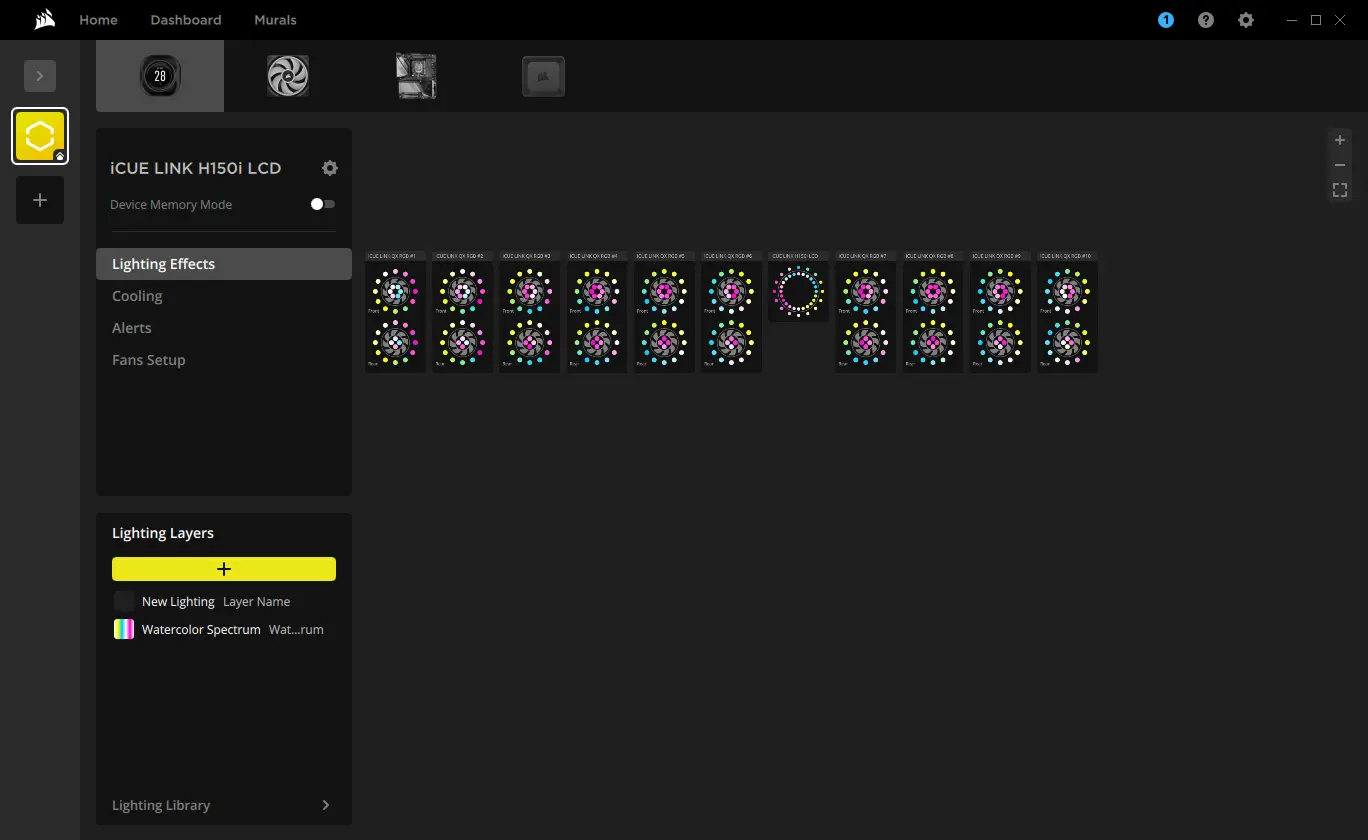The width and height of the screenshot is (1368, 840).
Task: Select front fan of QX RGB #8
Action: tap(933, 292)
